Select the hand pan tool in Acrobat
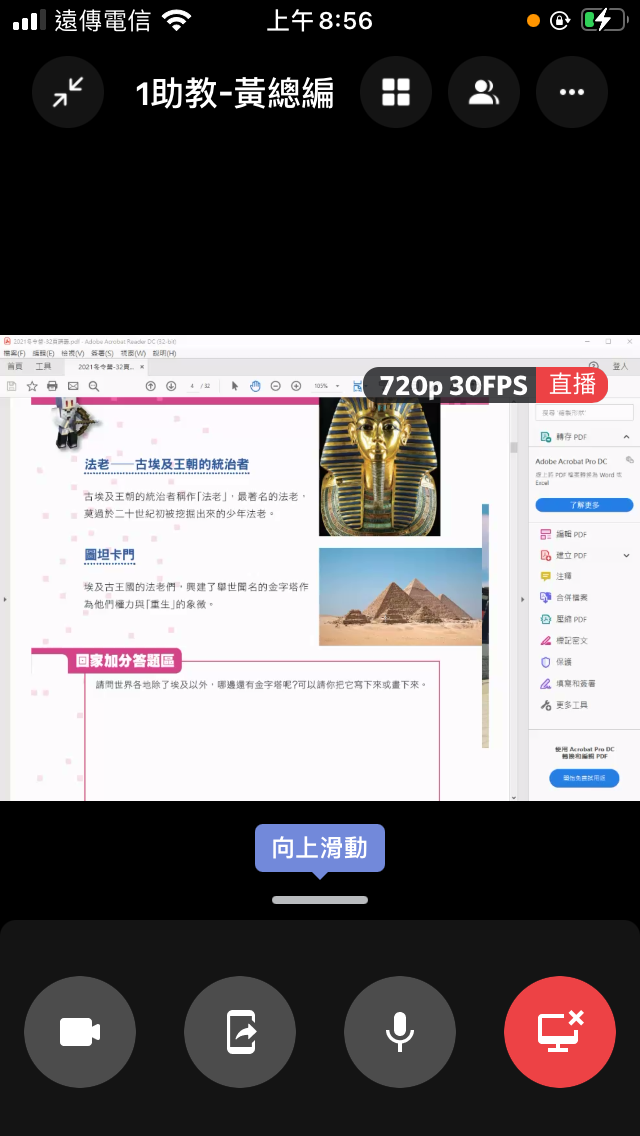This screenshot has width=640, height=1136. pyautogui.click(x=255, y=386)
